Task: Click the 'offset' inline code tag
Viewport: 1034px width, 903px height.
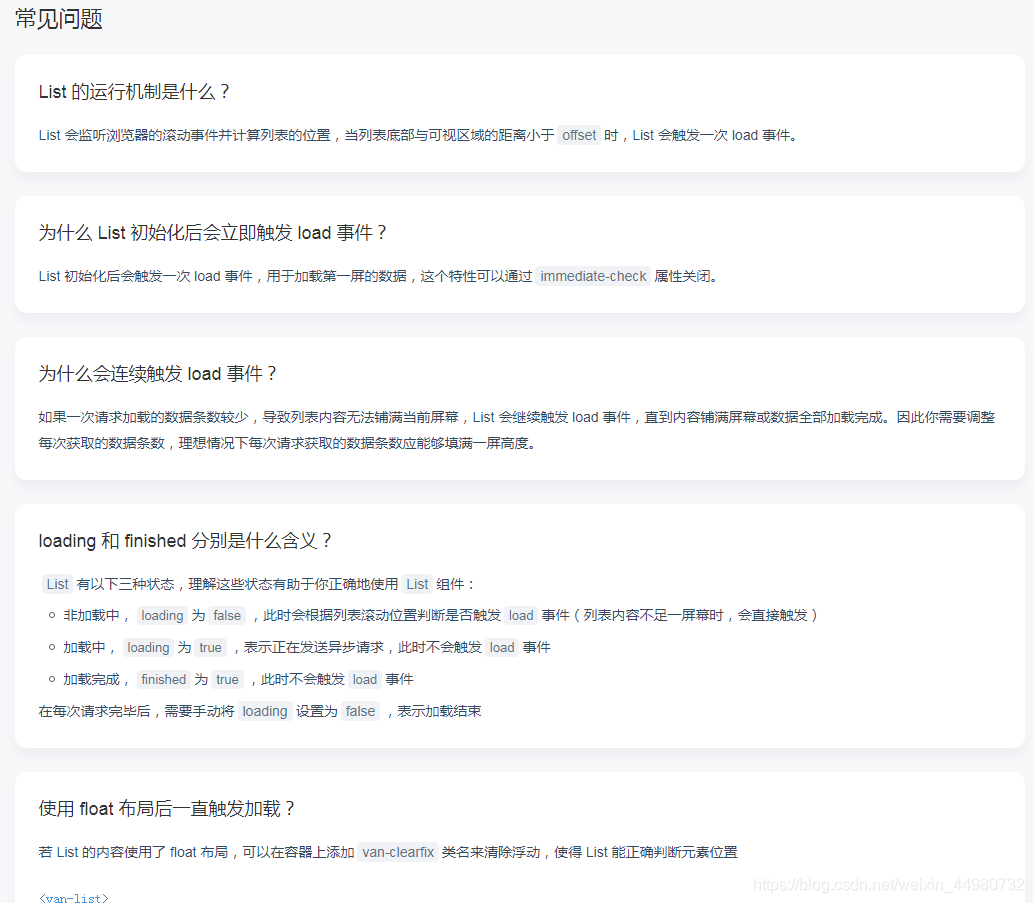Action: tap(579, 135)
